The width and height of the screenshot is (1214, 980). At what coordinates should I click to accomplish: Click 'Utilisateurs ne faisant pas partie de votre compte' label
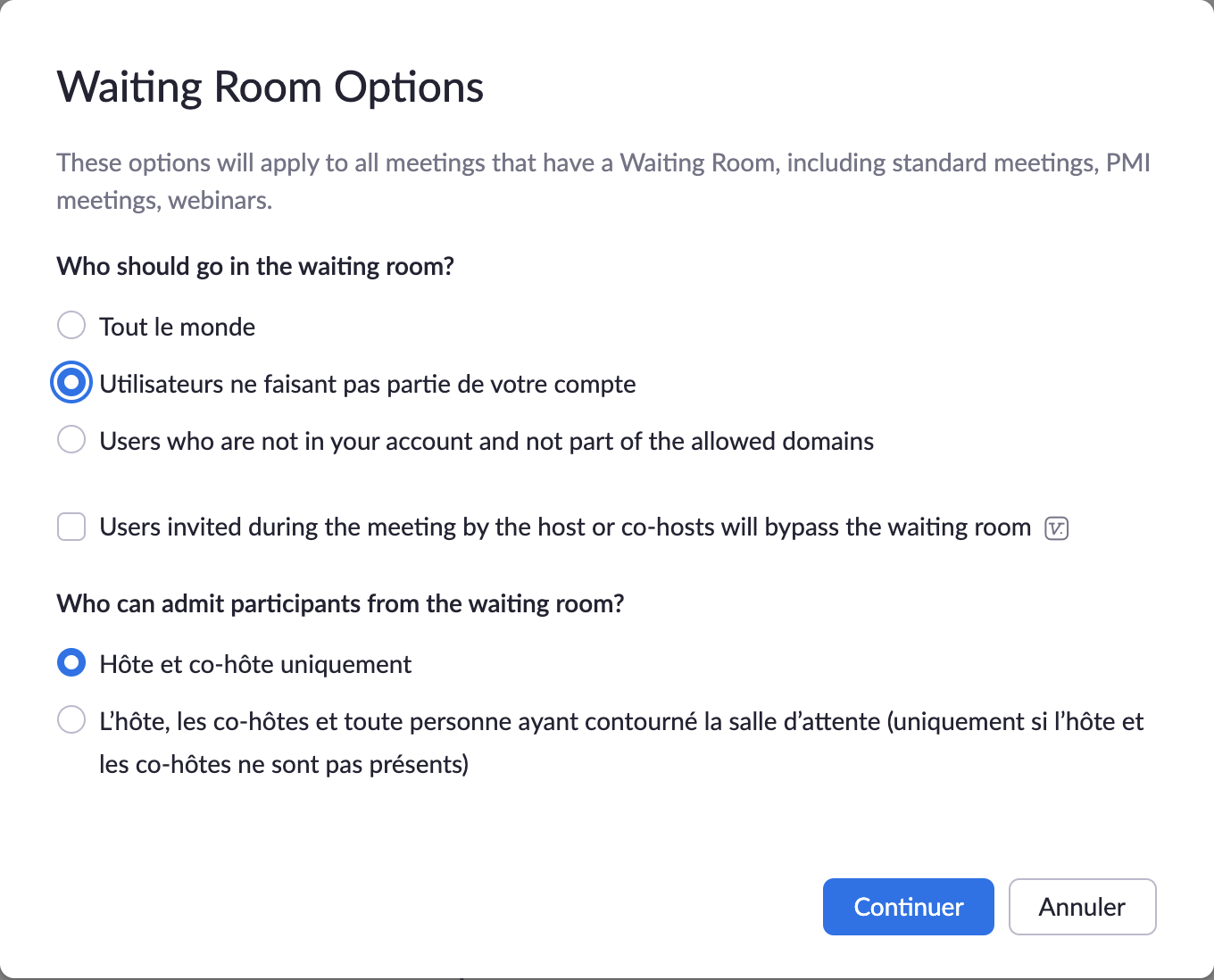367,384
